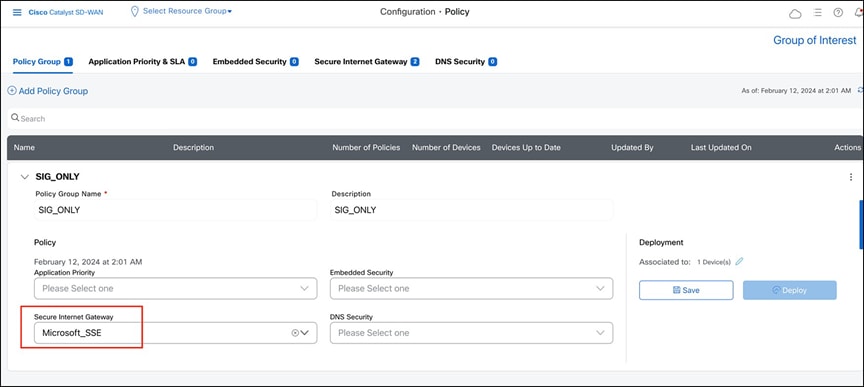Open the Application Priority dropdown
The image size is (864, 387).
[175, 288]
